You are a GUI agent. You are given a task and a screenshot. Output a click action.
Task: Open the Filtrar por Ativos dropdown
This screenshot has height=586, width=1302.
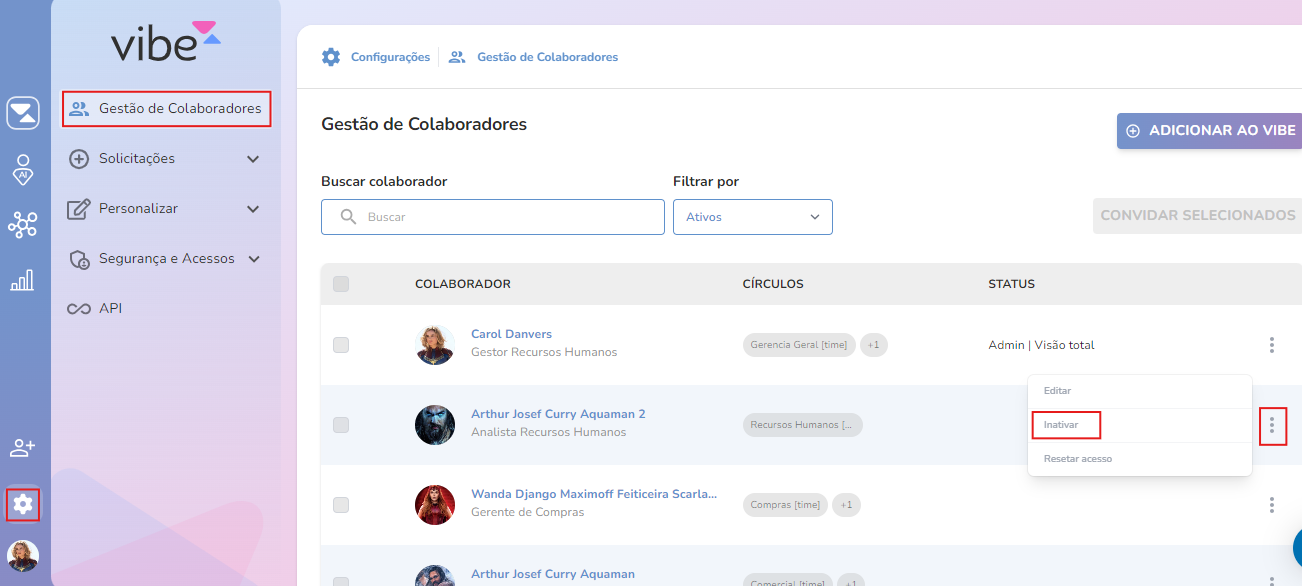[x=753, y=217]
